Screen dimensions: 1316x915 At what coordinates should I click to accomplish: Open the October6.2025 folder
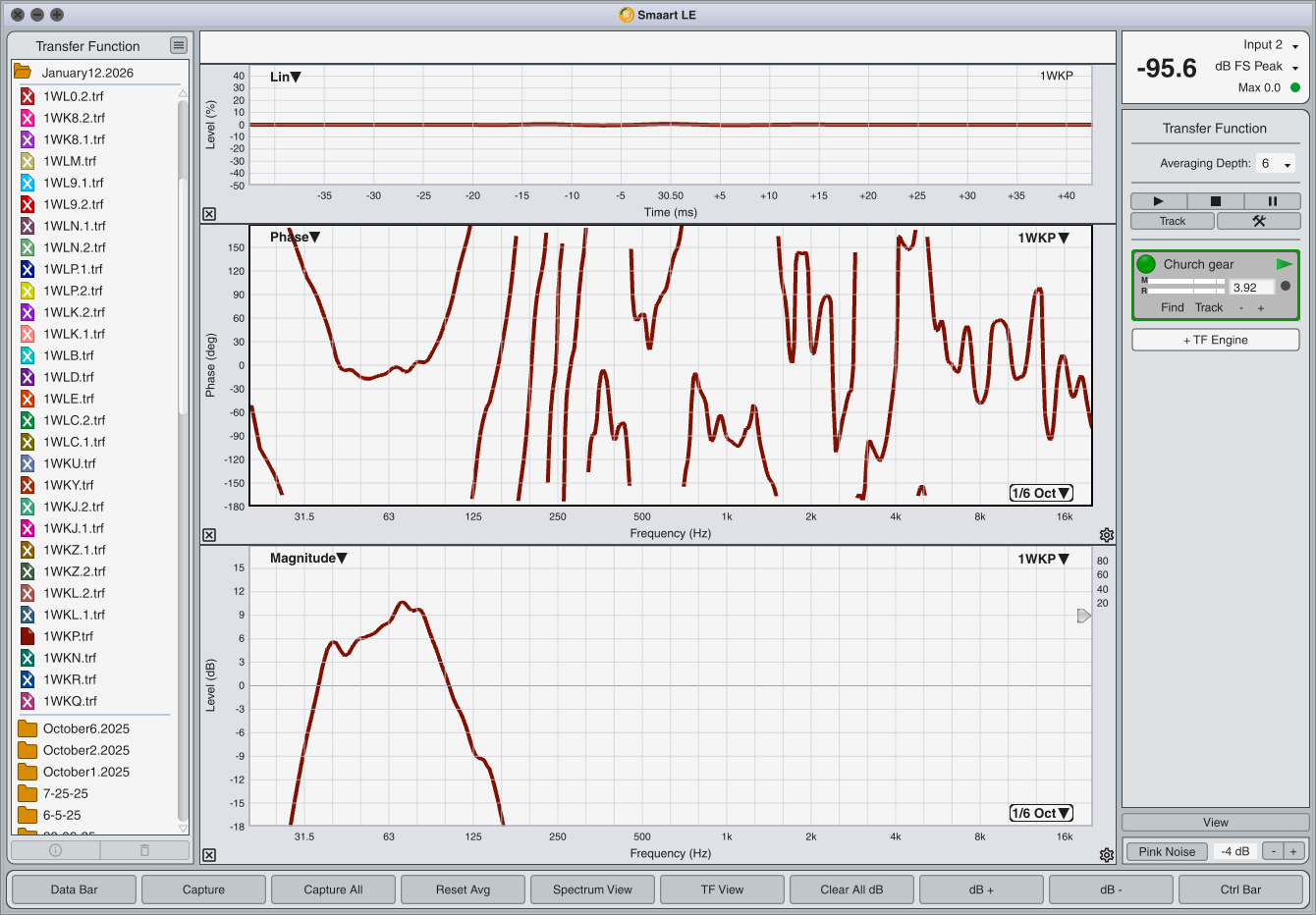point(85,728)
